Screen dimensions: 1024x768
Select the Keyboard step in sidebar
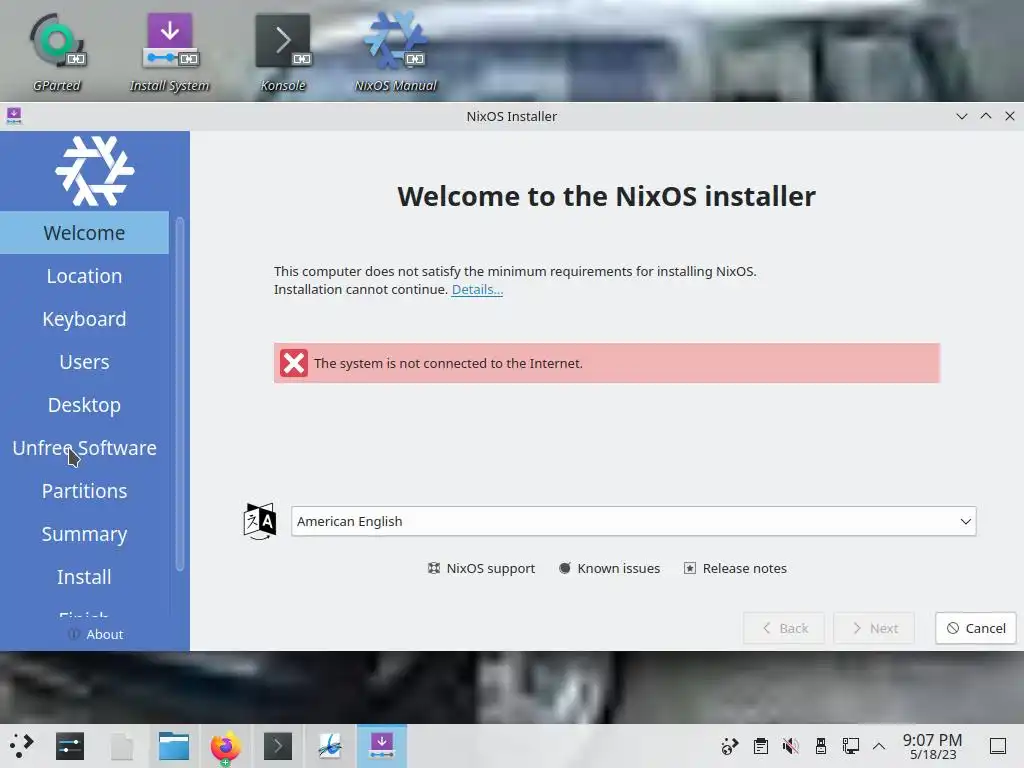[84, 319]
